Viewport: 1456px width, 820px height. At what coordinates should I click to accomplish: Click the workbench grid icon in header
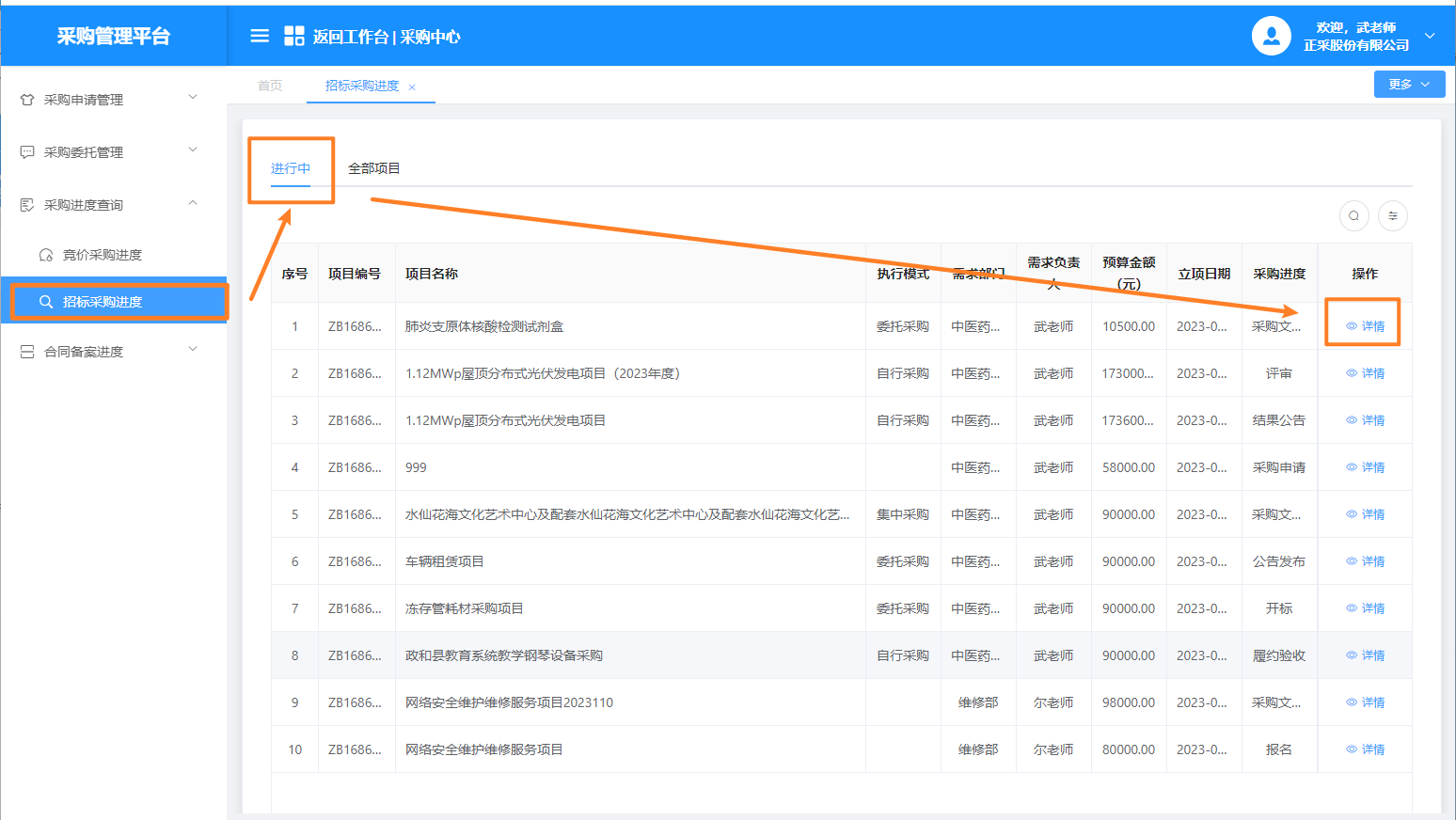pyautogui.click(x=294, y=36)
